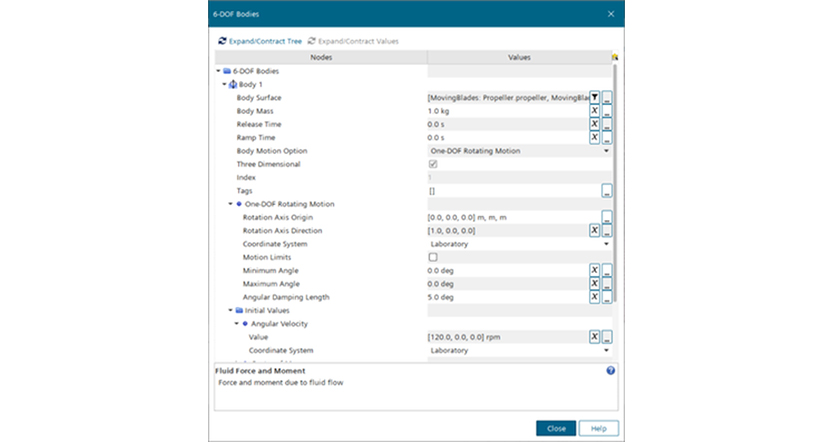Click the Nodes column header

(321, 57)
